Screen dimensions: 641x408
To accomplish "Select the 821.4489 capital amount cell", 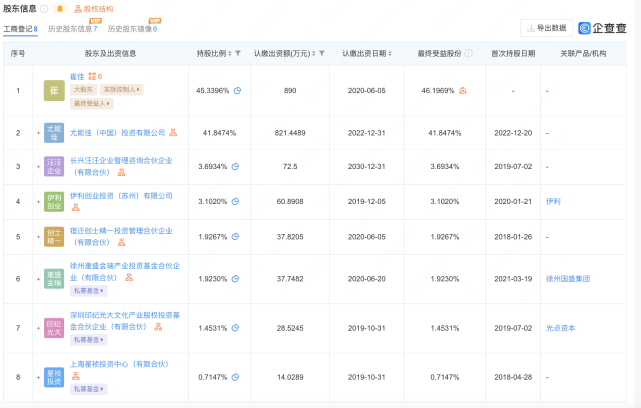I will pos(290,133).
